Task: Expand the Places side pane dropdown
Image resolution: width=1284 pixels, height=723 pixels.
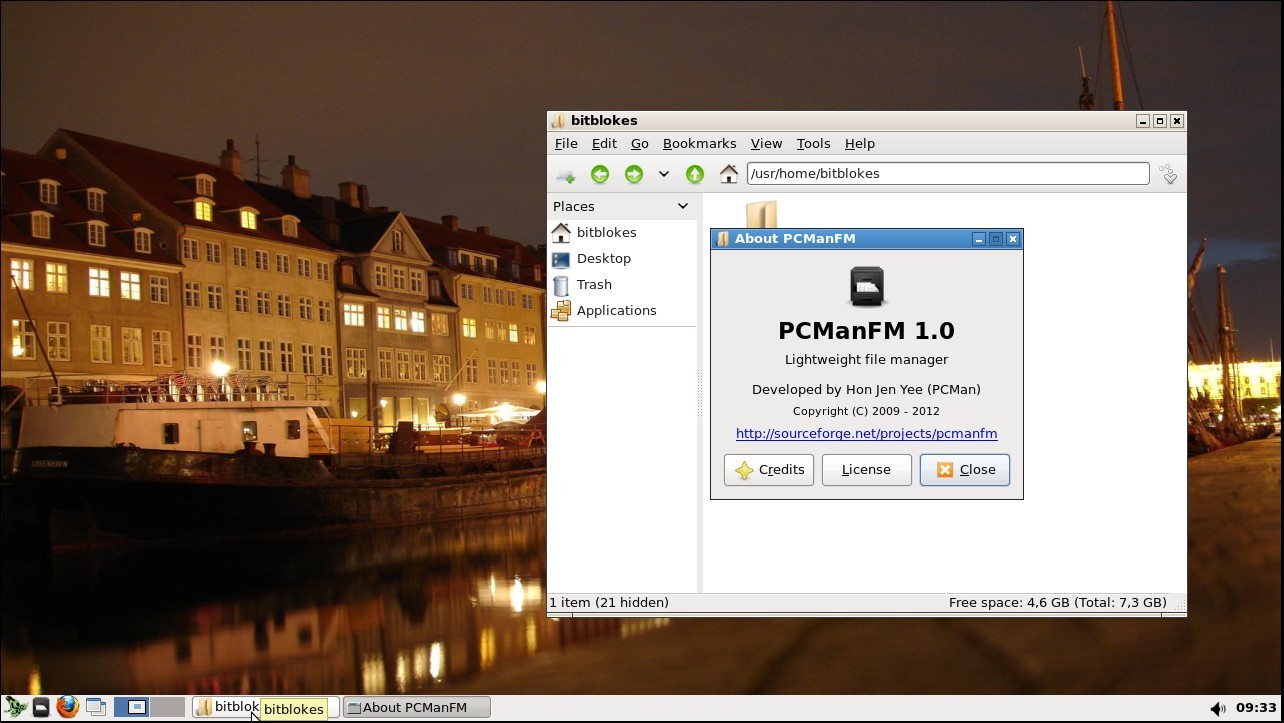Action: tap(683, 206)
